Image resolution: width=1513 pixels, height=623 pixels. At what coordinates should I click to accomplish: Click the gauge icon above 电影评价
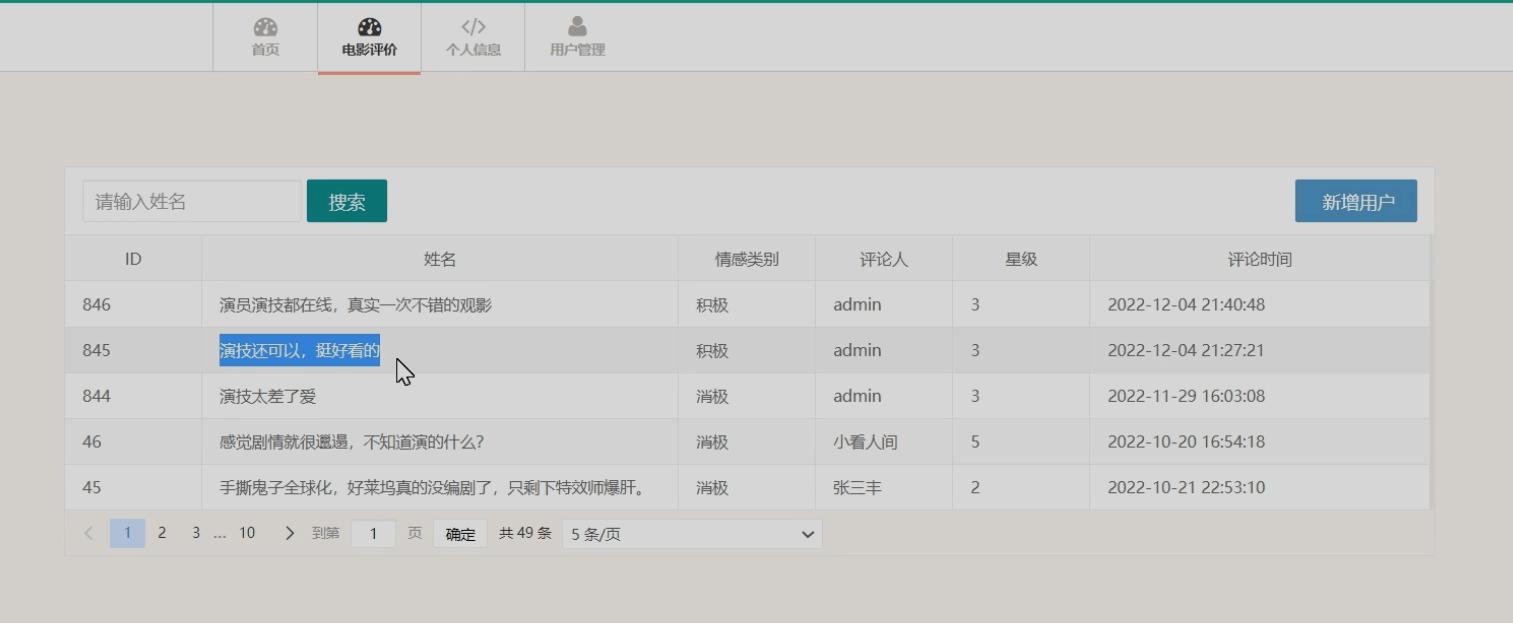tap(369, 27)
